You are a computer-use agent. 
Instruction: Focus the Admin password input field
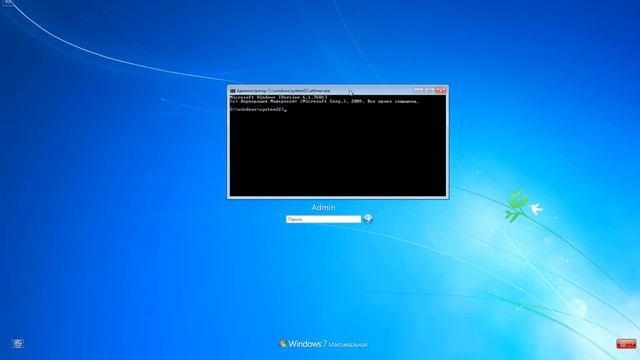click(x=323, y=219)
